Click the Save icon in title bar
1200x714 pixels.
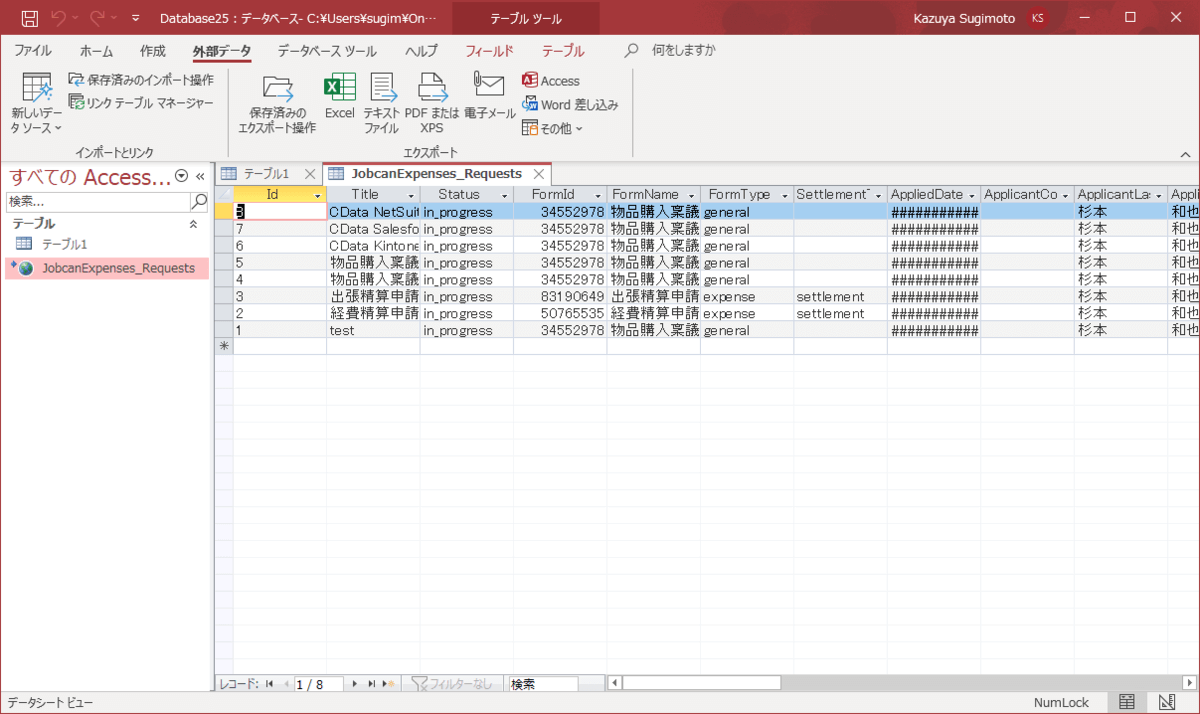30,18
